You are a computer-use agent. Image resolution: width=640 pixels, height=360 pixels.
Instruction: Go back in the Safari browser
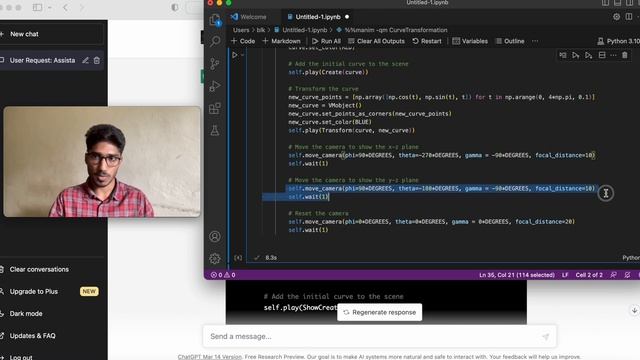pyautogui.click(x=65, y=7)
